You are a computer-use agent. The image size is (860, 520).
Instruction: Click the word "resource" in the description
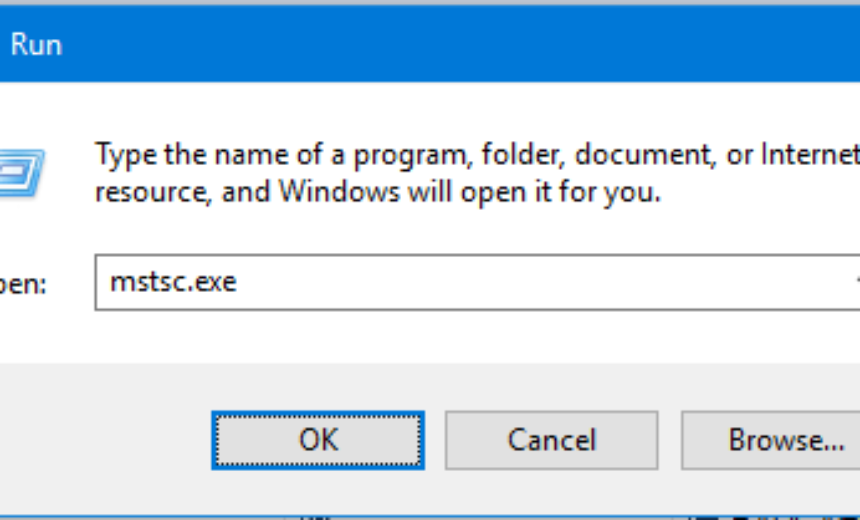pos(148,191)
